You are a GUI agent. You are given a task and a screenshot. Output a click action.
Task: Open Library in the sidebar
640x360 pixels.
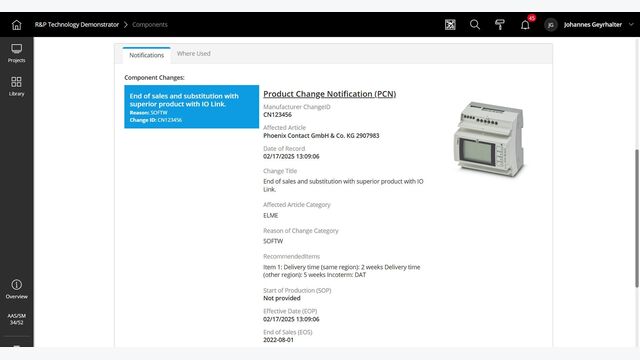coord(16,86)
